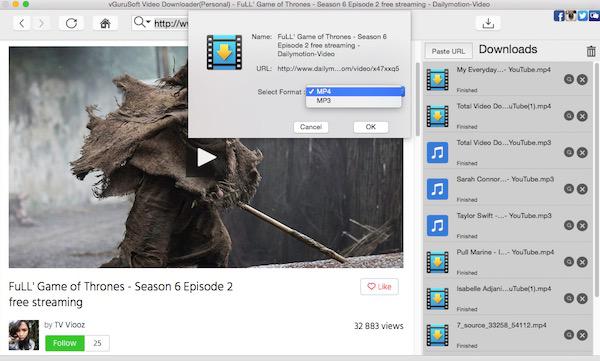Select the Downloads panel heading
The image size is (600, 361).
[x=508, y=49]
